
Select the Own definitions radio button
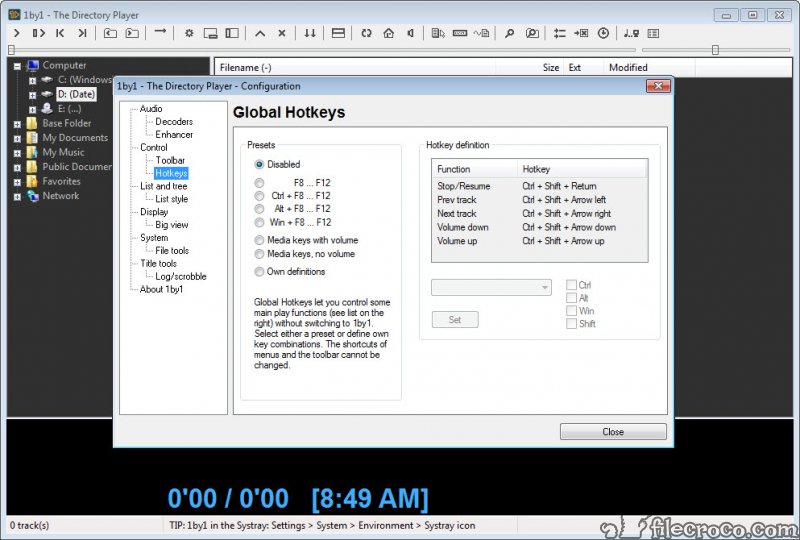[x=259, y=272]
